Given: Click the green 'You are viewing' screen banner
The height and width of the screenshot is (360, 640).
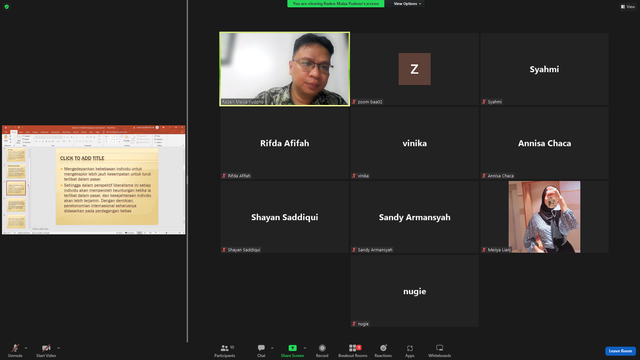Looking at the screenshot, I should pyautogui.click(x=336, y=4).
